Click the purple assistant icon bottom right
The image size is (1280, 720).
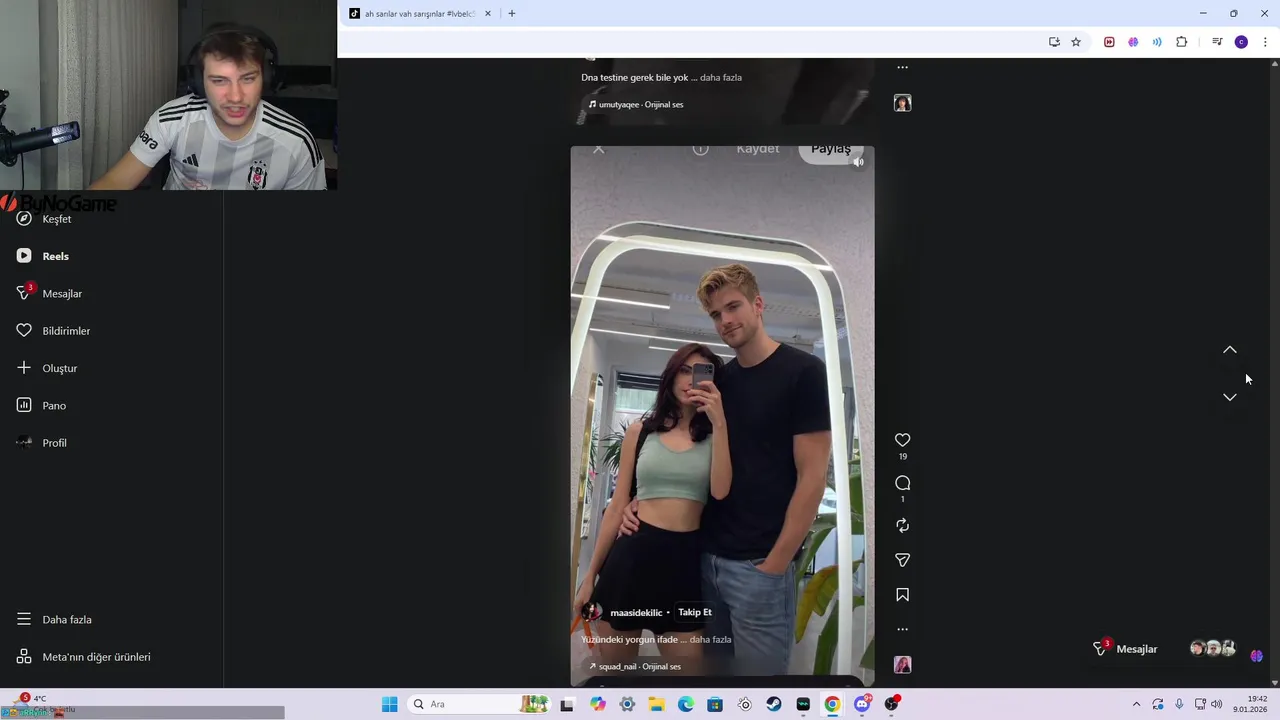[1257, 656]
